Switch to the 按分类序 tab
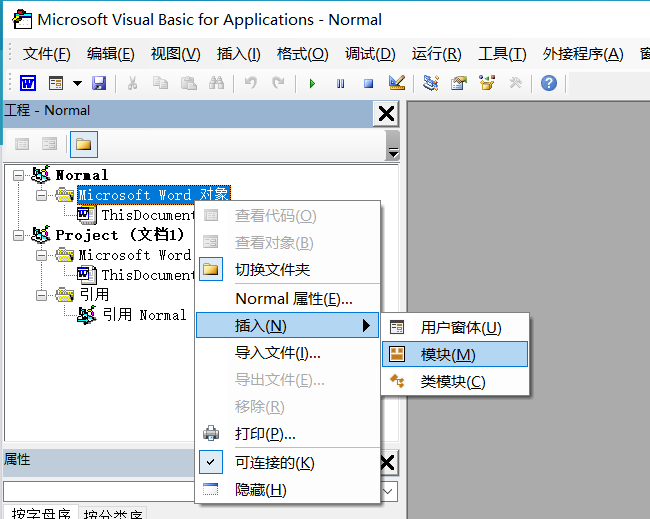 point(113,514)
